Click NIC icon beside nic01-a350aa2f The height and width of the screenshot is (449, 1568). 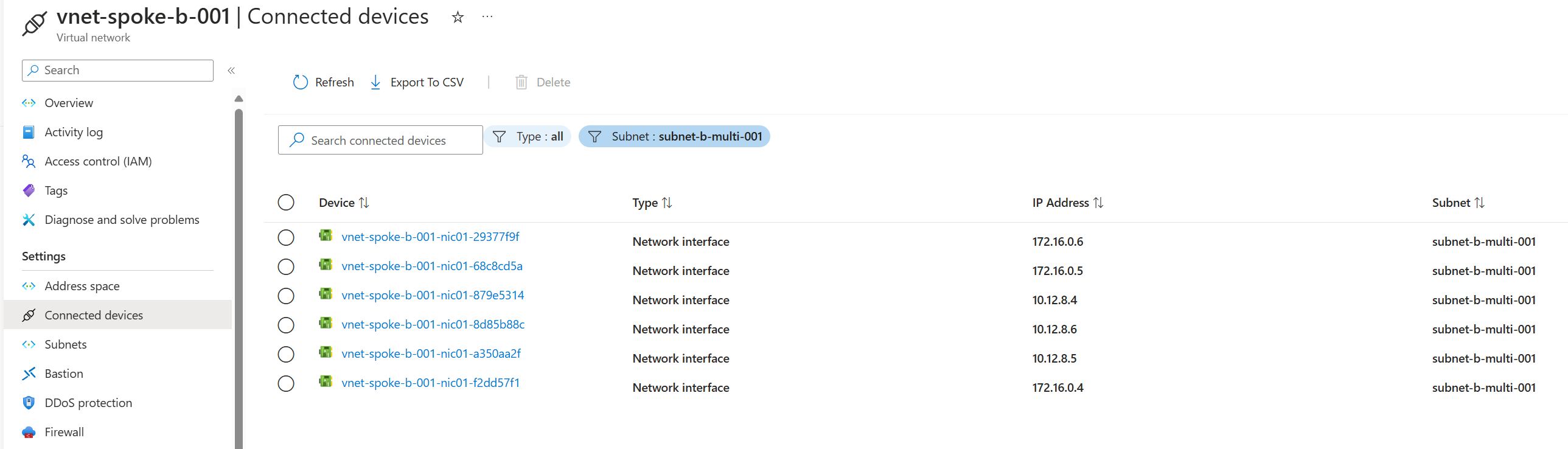(326, 352)
